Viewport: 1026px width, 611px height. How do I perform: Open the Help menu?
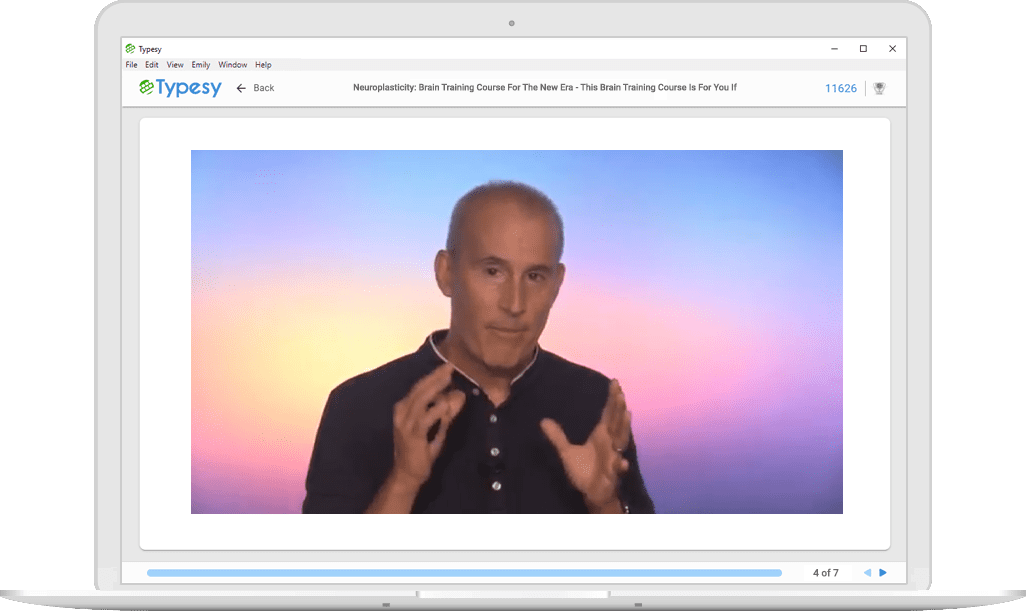coord(263,65)
